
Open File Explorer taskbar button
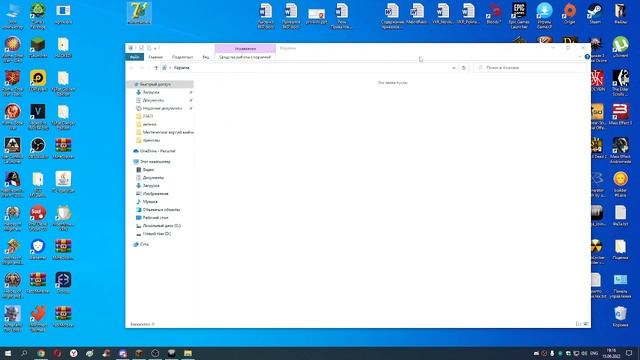tap(188, 353)
